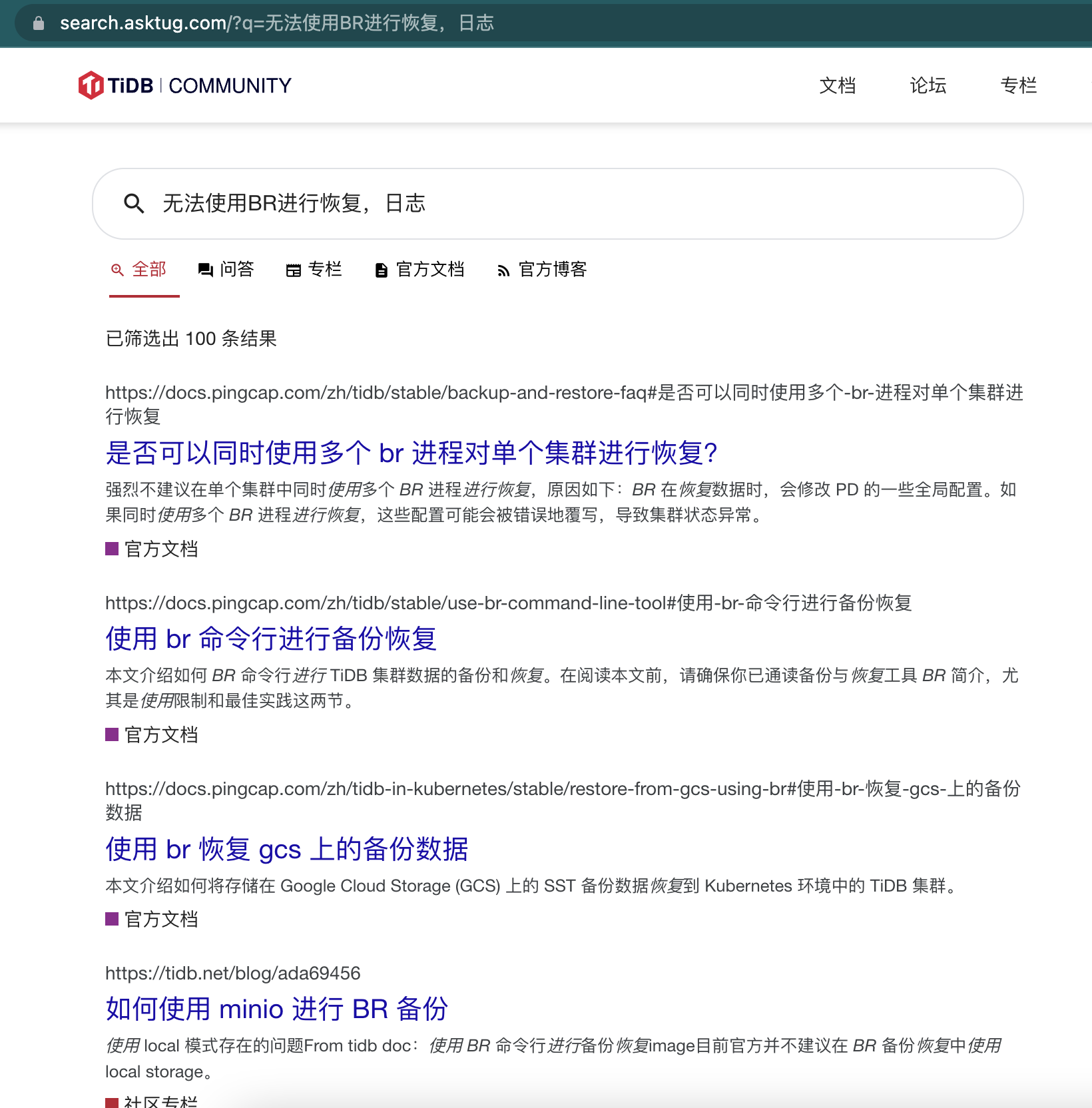Click the tidb.net/blog/ada69456 URL text
Viewport: 1092px width, 1108px height.
[233, 973]
